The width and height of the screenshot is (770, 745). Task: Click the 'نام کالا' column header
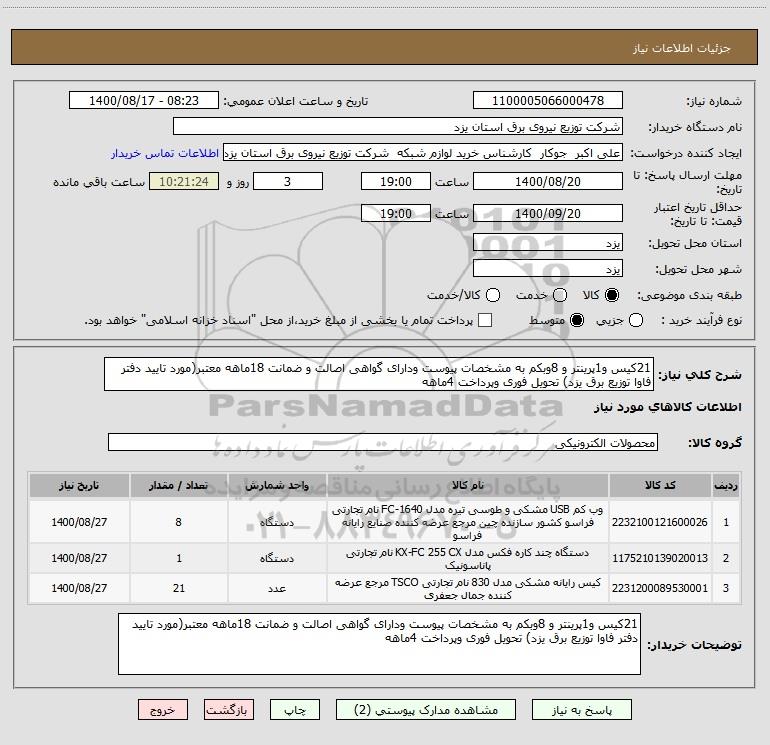(468, 485)
